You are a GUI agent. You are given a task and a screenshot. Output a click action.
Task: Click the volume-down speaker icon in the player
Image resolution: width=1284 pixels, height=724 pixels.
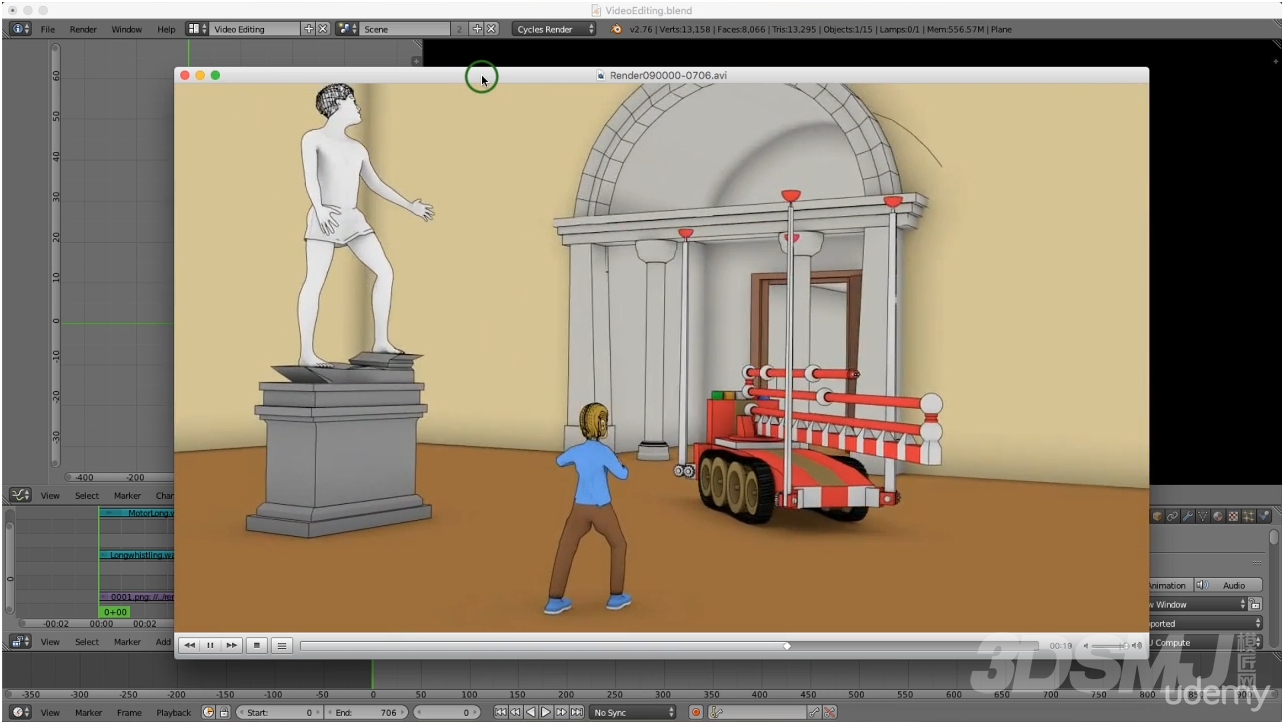click(x=1086, y=646)
